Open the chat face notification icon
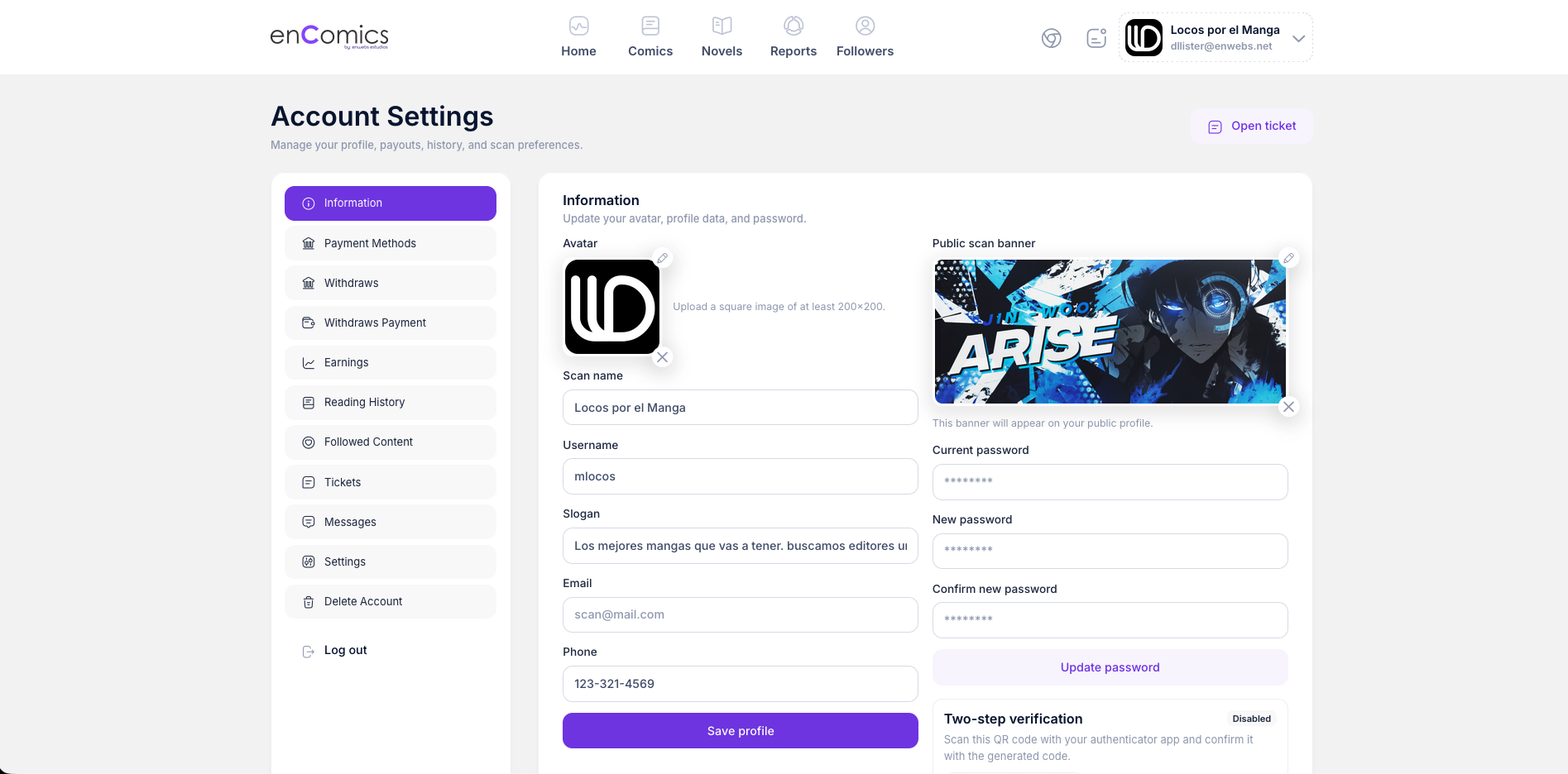1568x774 pixels. (x=1096, y=38)
